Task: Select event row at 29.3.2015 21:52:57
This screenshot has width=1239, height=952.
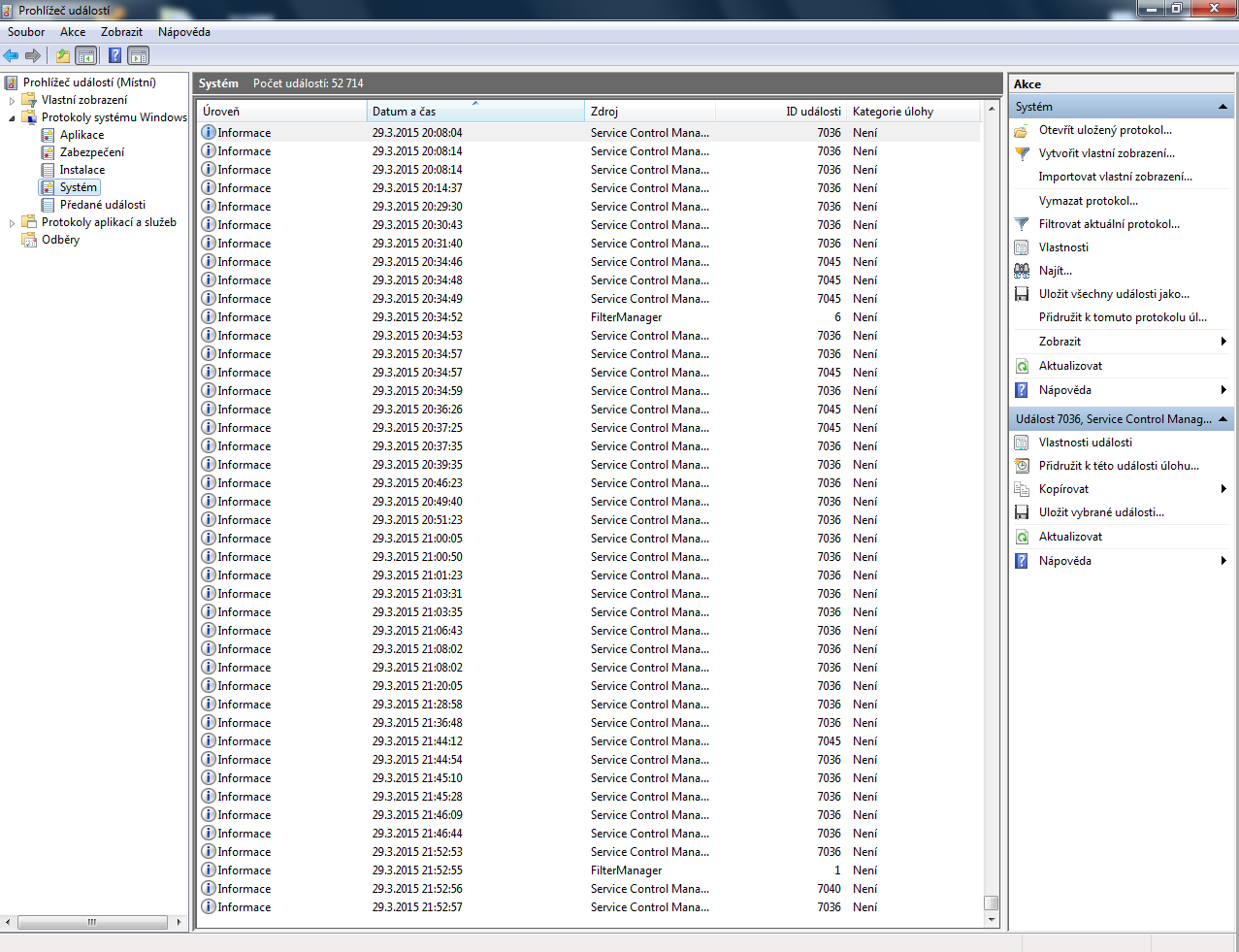Action: [589, 907]
